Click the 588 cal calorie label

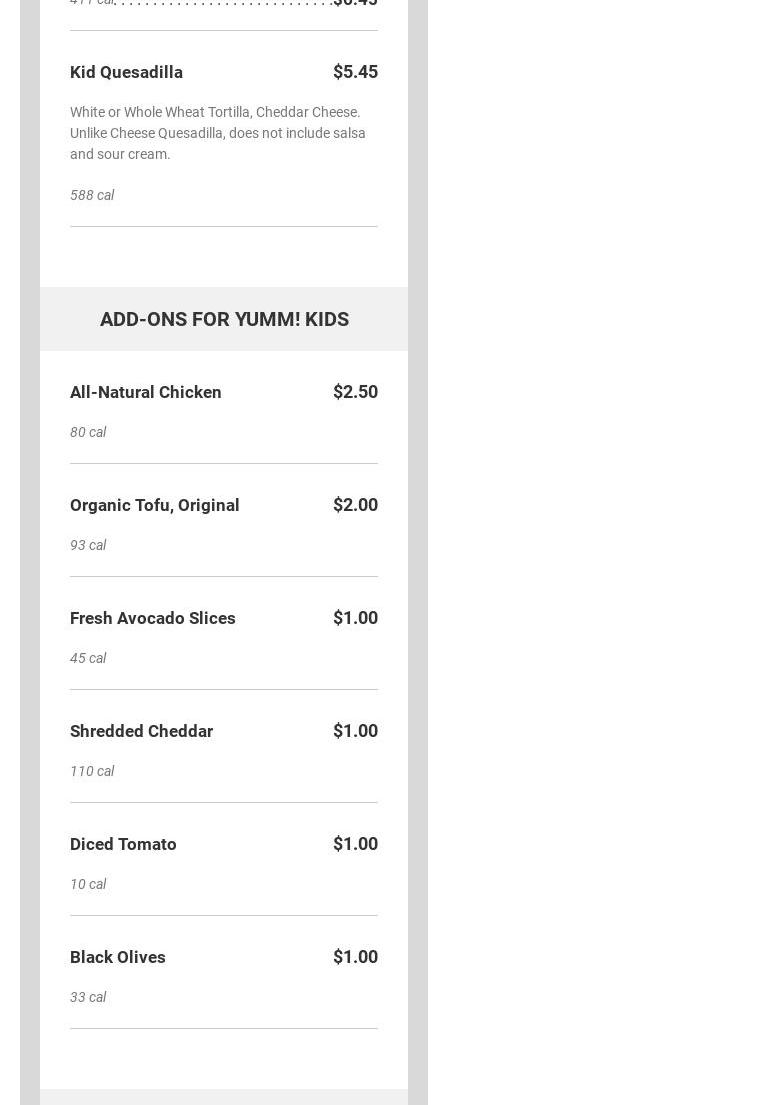[92, 195]
